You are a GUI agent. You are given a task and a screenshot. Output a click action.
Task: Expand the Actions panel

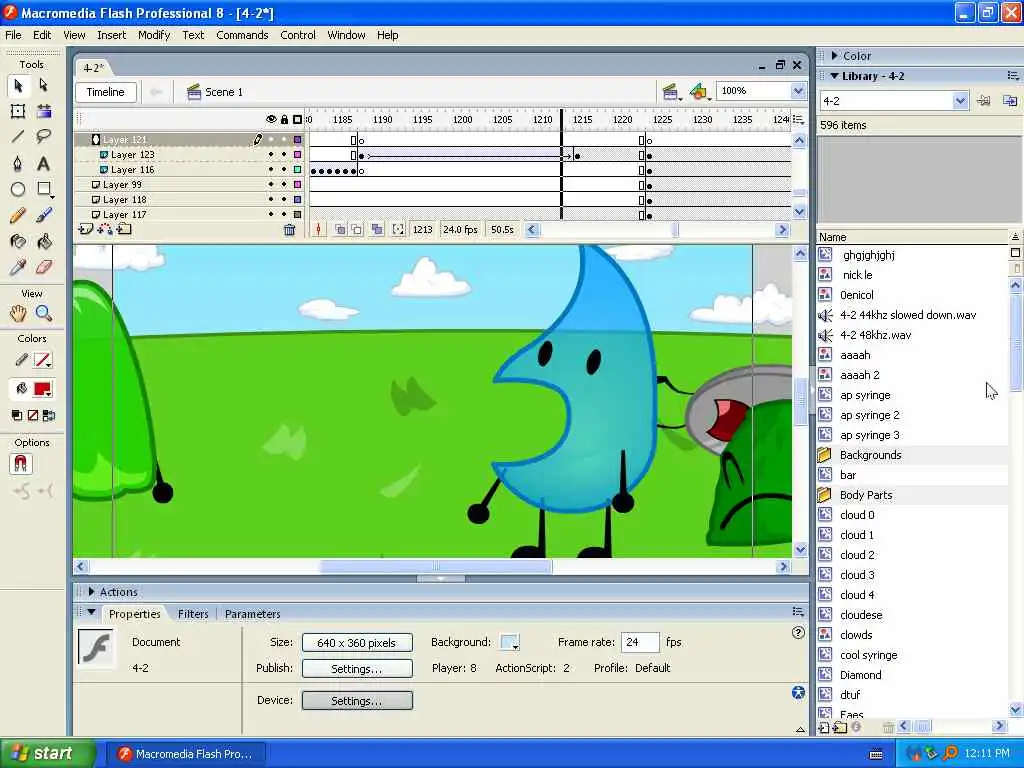91,592
